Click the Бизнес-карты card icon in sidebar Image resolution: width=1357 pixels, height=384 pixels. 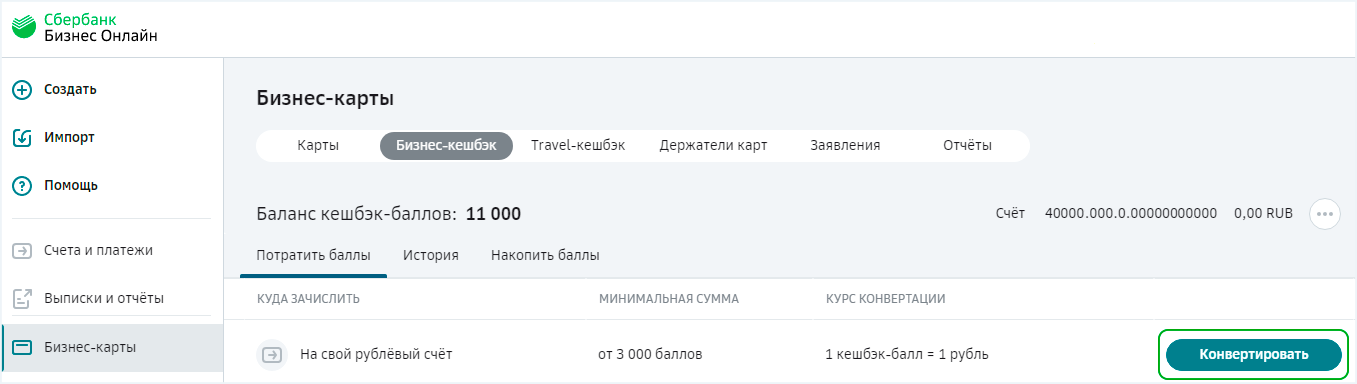22,347
